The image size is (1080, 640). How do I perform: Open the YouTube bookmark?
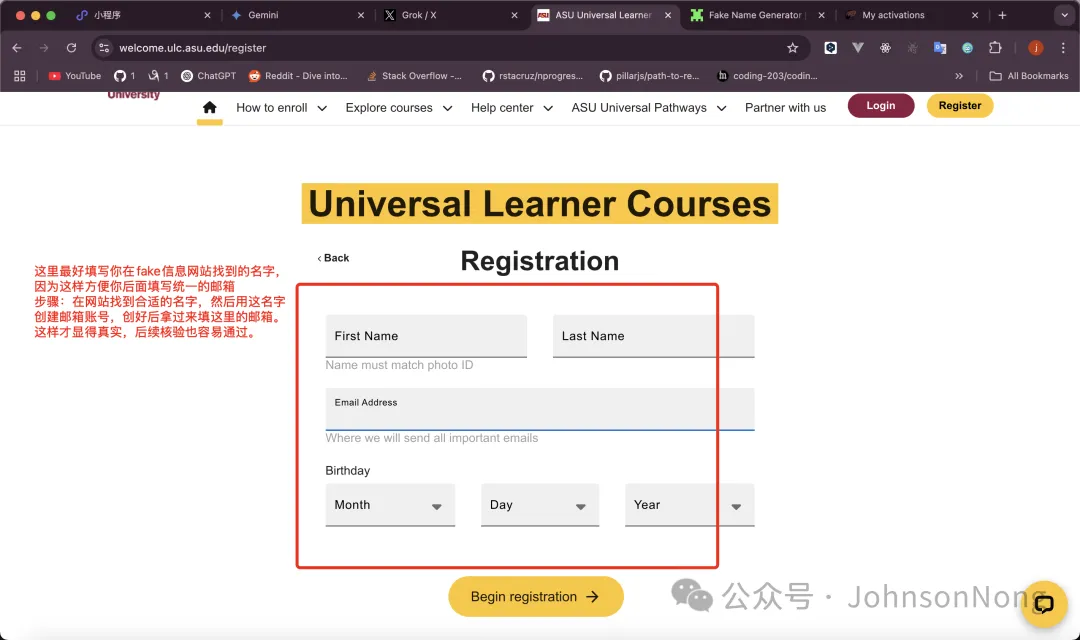pyautogui.click(x=74, y=76)
